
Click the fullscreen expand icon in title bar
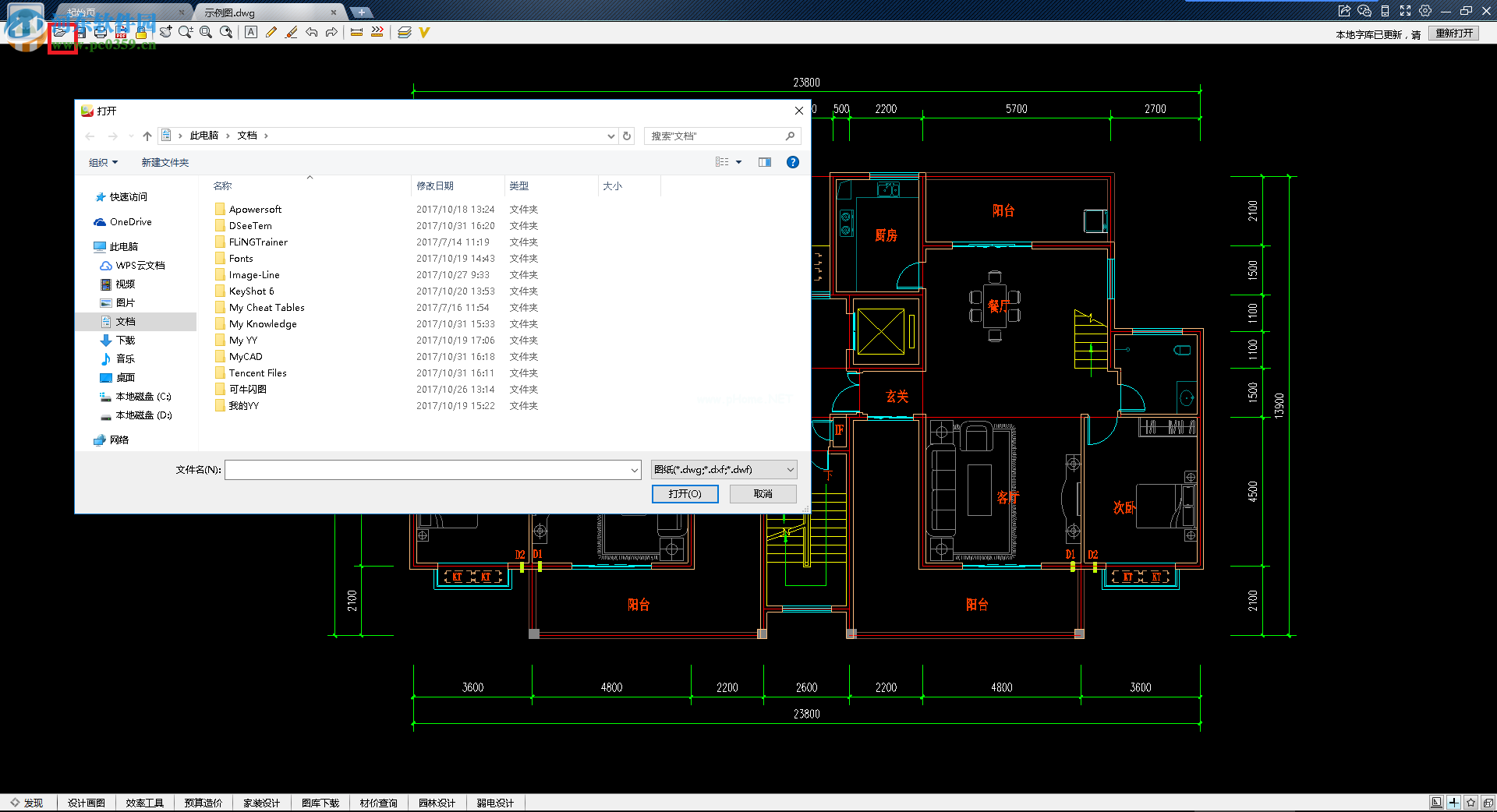coord(1405,11)
